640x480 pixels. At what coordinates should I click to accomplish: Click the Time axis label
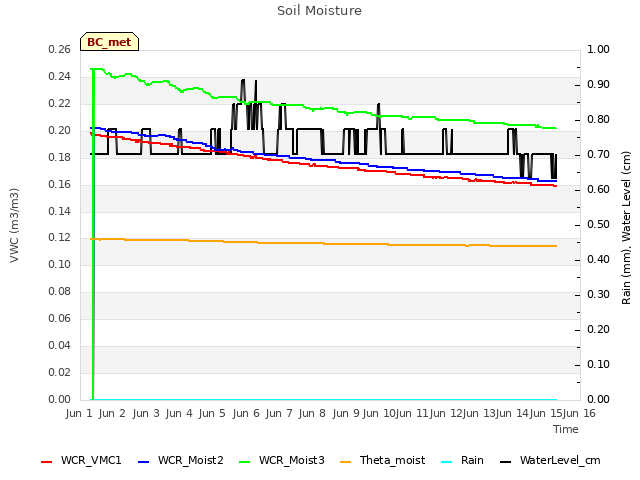[x=566, y=429]
